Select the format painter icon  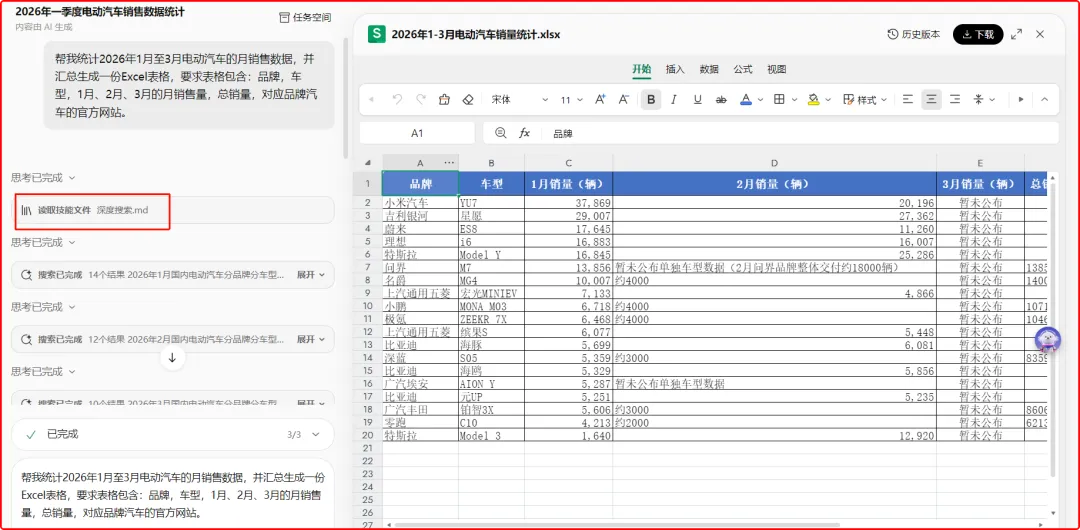click(444, 100)
